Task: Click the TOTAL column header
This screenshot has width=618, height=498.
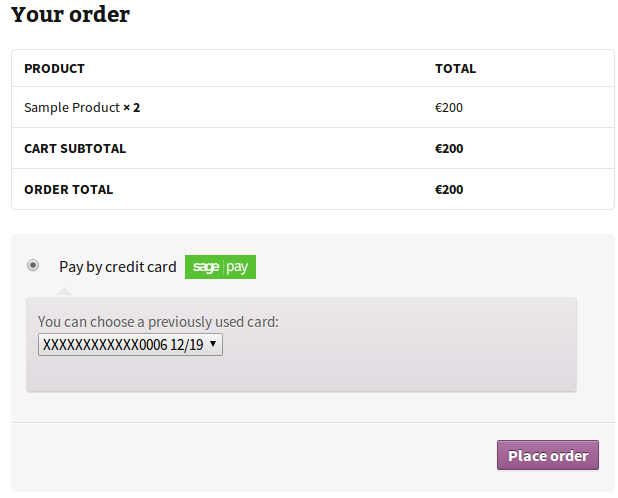Action: 455,69
